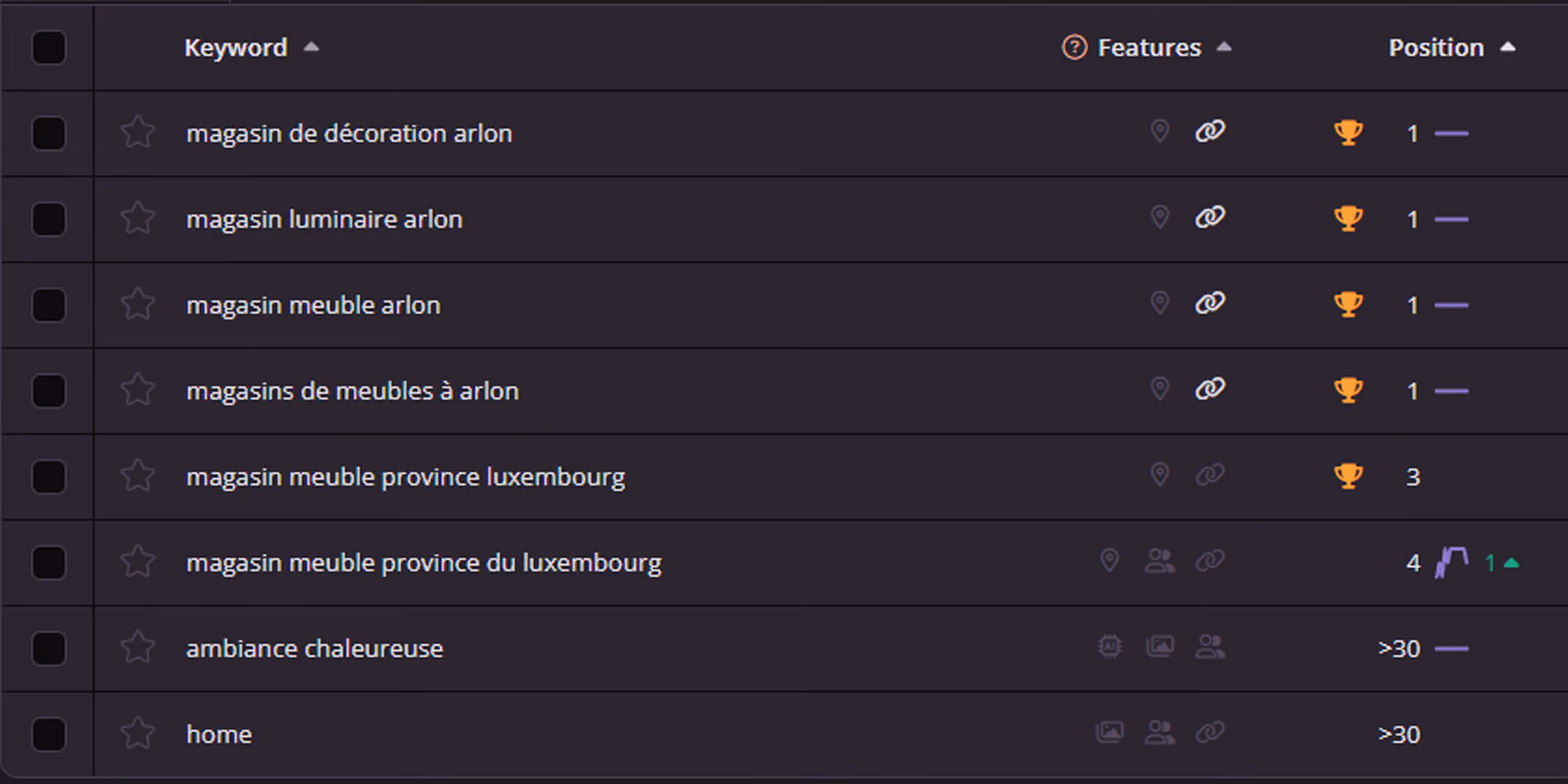Click people icon for 'magasin meuble province du luxembourg'
Image resolution: width=1568 pixels, height=784 pixels.
pos(1160,561)
